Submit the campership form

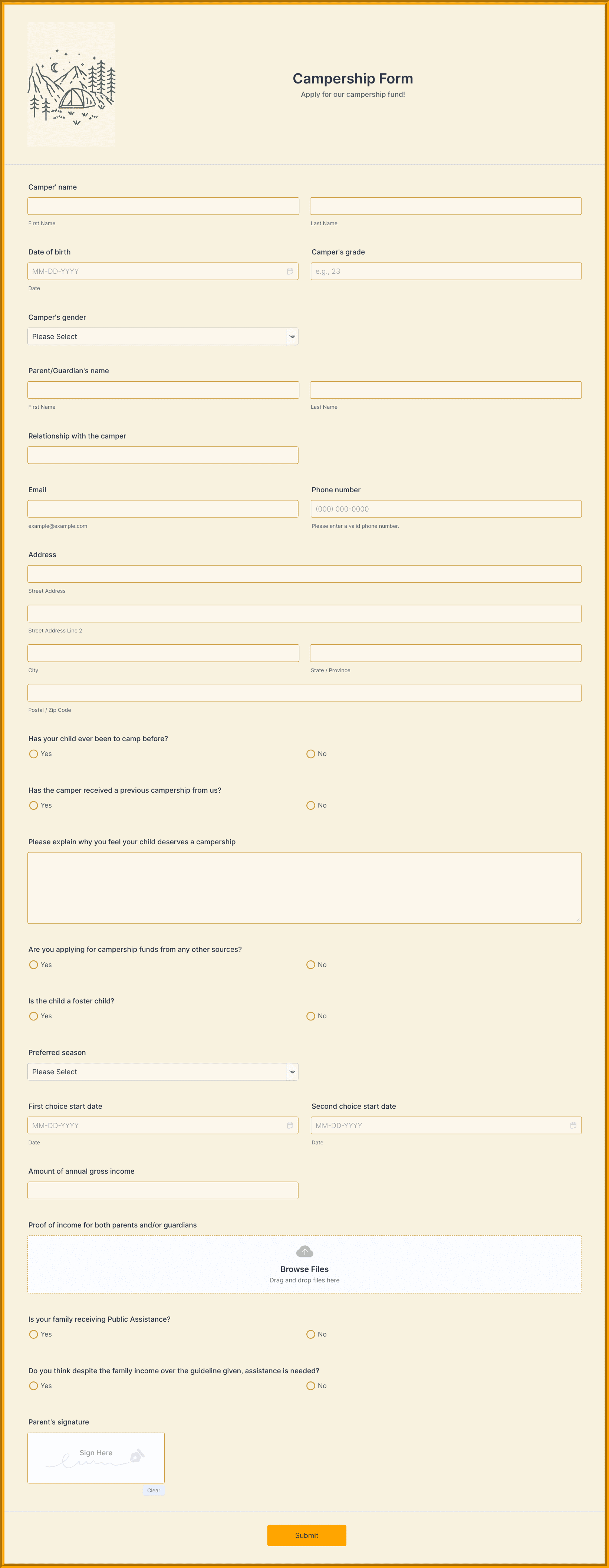tap(306, 1535)
